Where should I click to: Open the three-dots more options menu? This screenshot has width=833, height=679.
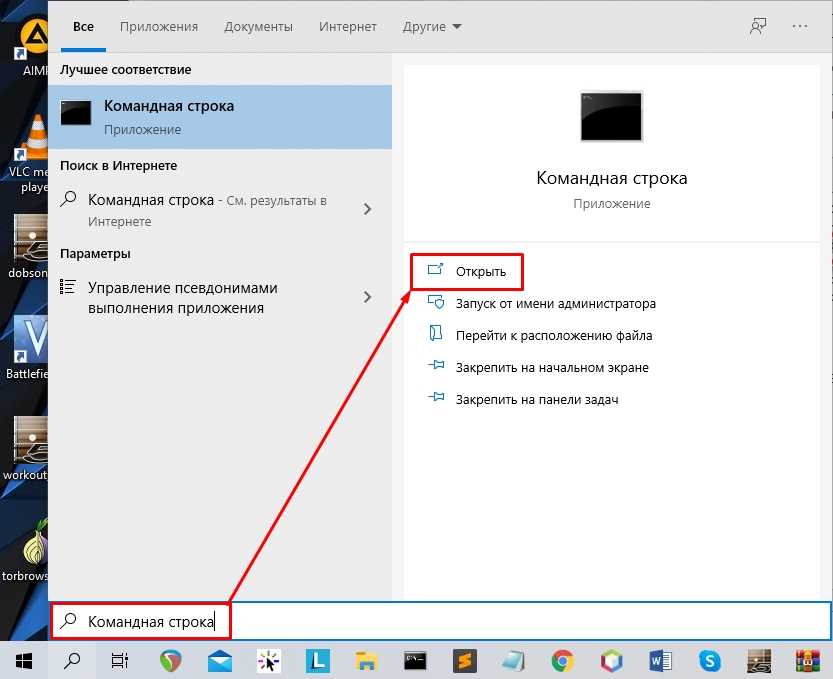[x=800, y=27]
